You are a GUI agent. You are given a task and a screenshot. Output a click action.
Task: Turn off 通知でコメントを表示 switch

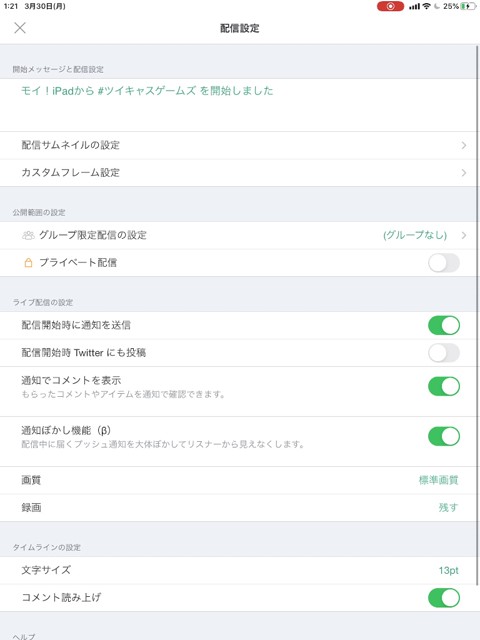[x=444, y=387]
